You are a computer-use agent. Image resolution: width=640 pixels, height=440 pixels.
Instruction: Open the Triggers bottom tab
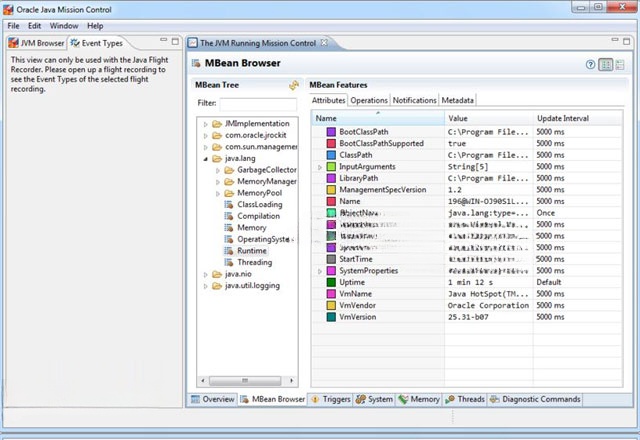[331, 399]
